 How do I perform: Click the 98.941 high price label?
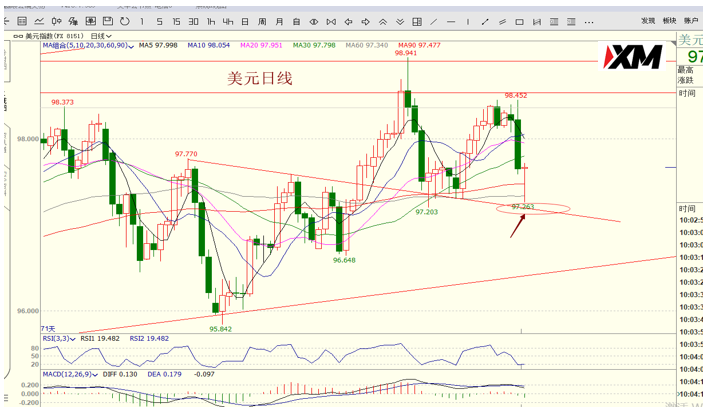tap(405, 53)
